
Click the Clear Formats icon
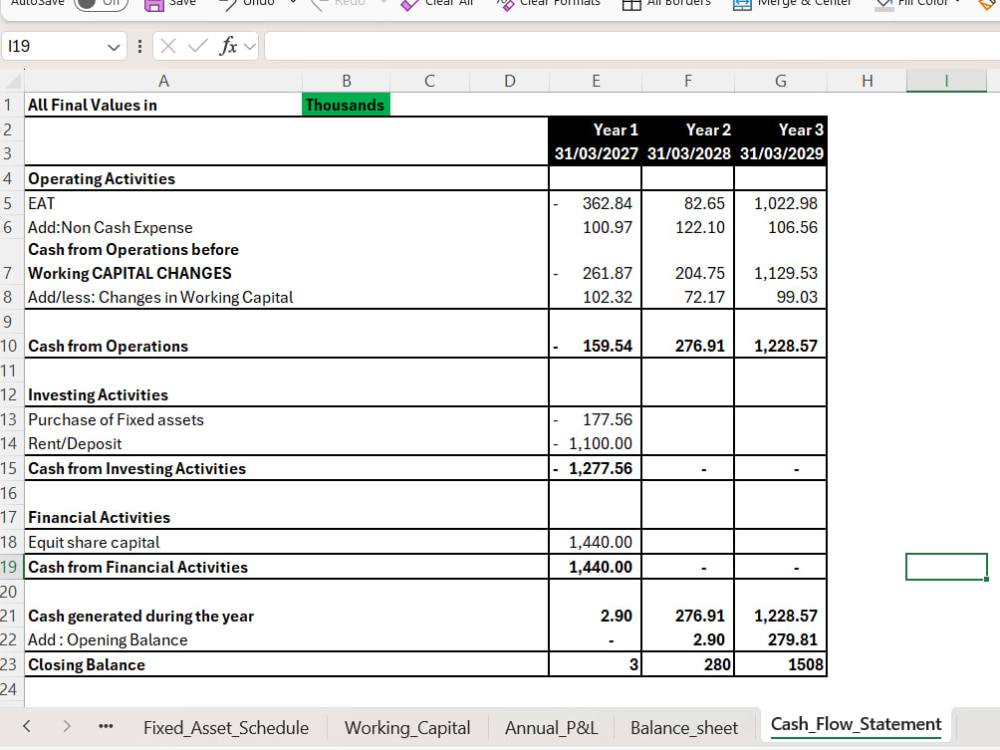click(x=505, y=4)
